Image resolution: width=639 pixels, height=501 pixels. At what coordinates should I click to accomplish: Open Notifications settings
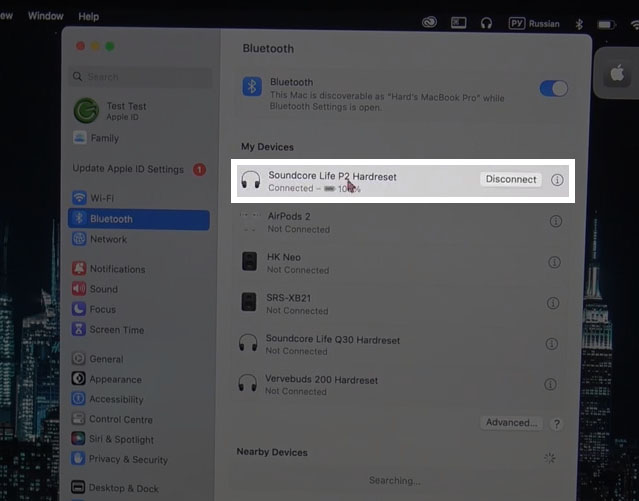coord(109,269)
